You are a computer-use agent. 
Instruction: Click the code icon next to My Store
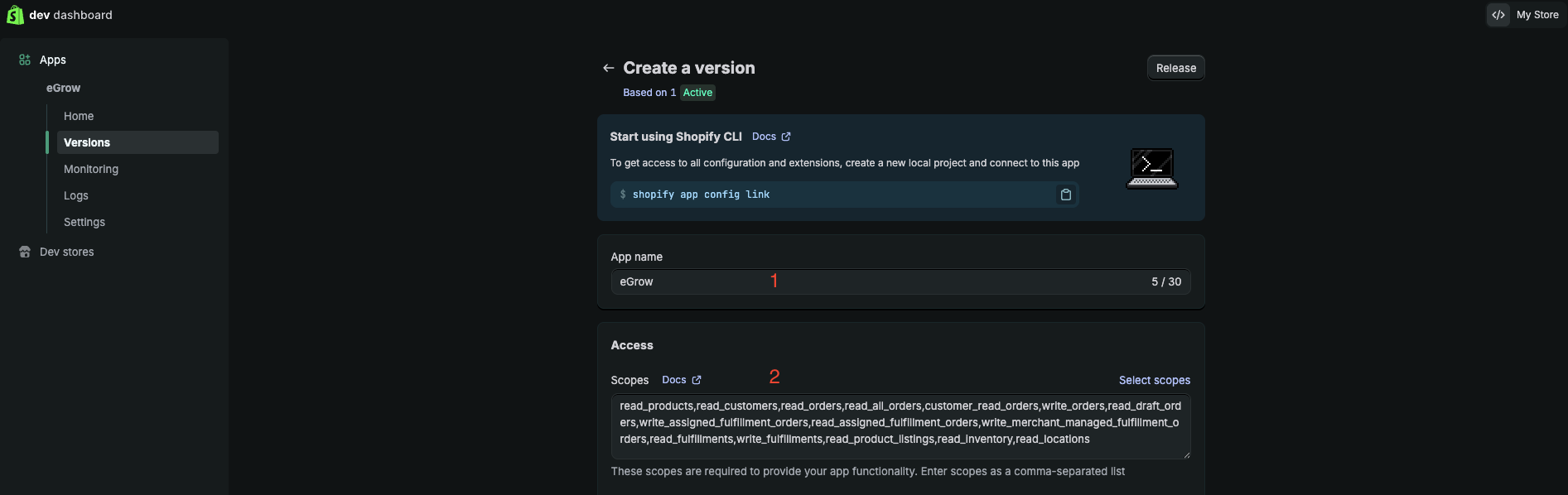[1498, 15]
